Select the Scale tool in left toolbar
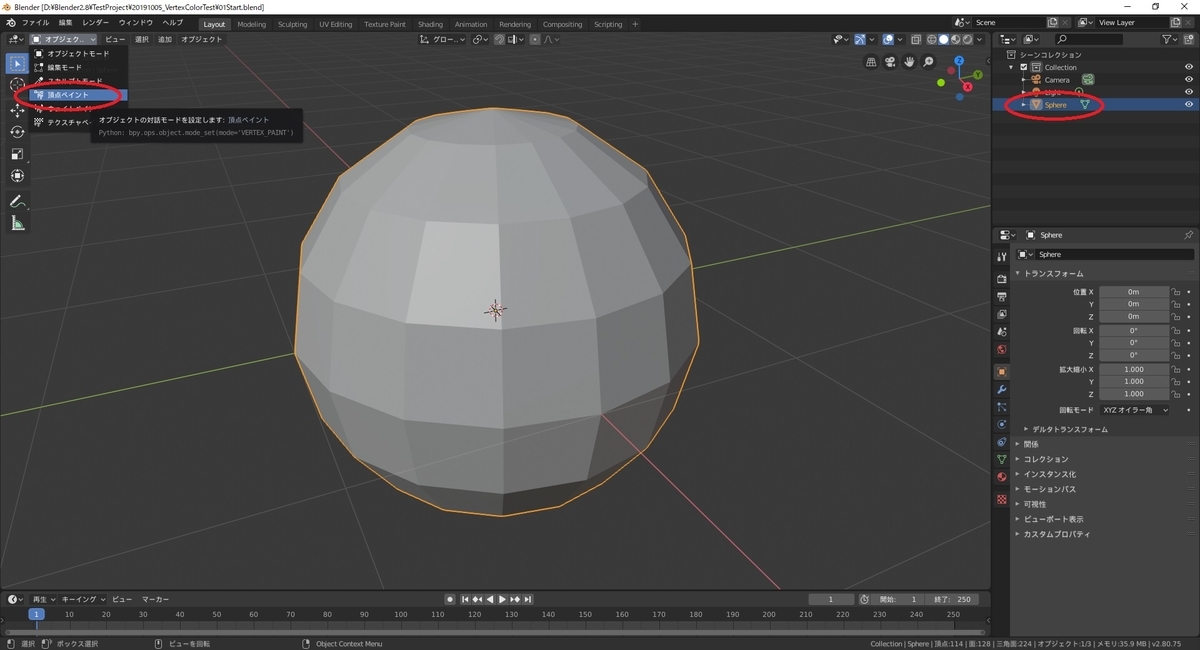 click(x=17, y=154)
